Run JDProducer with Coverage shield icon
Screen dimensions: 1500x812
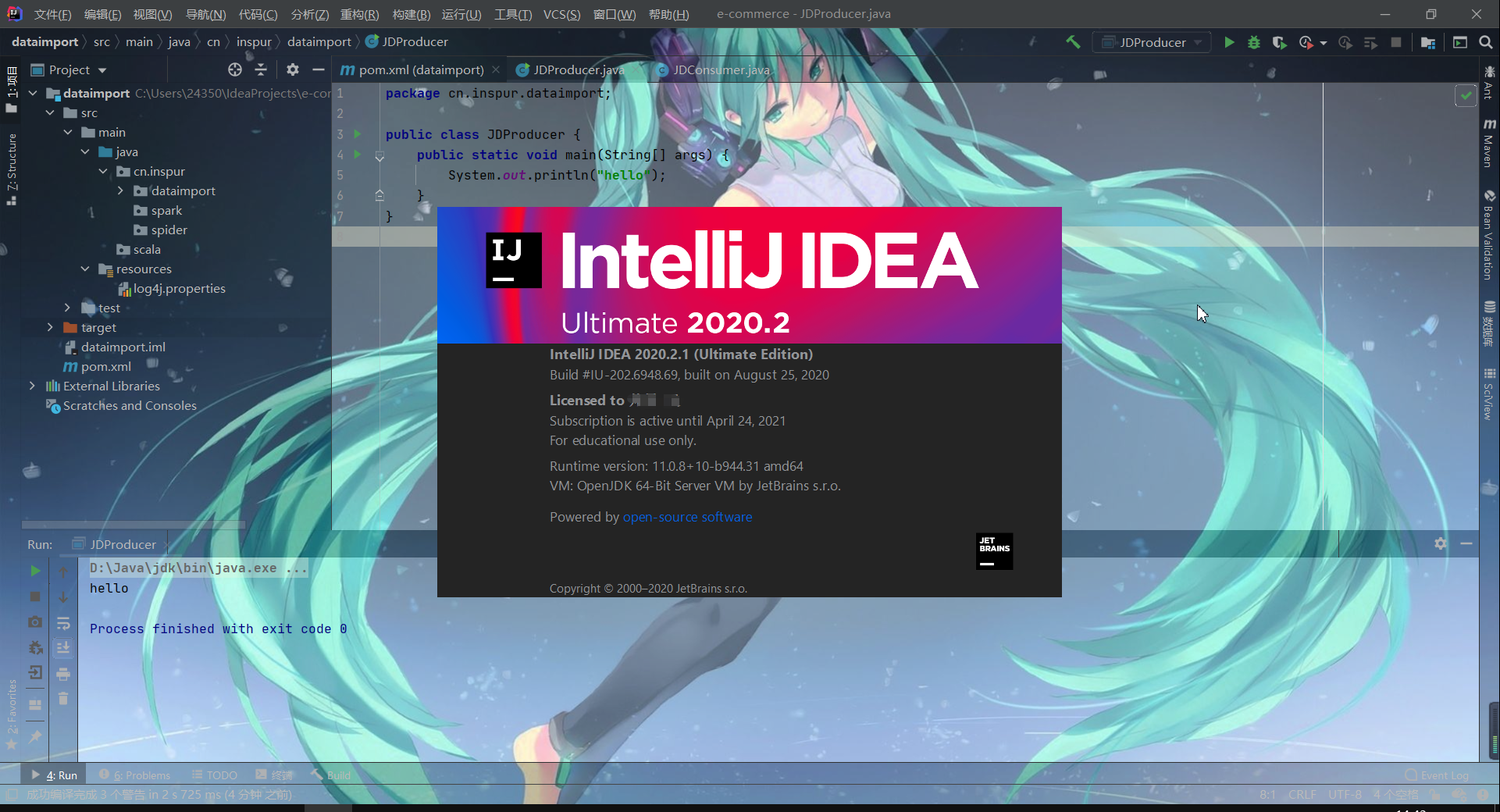[x=1279, y=42]
